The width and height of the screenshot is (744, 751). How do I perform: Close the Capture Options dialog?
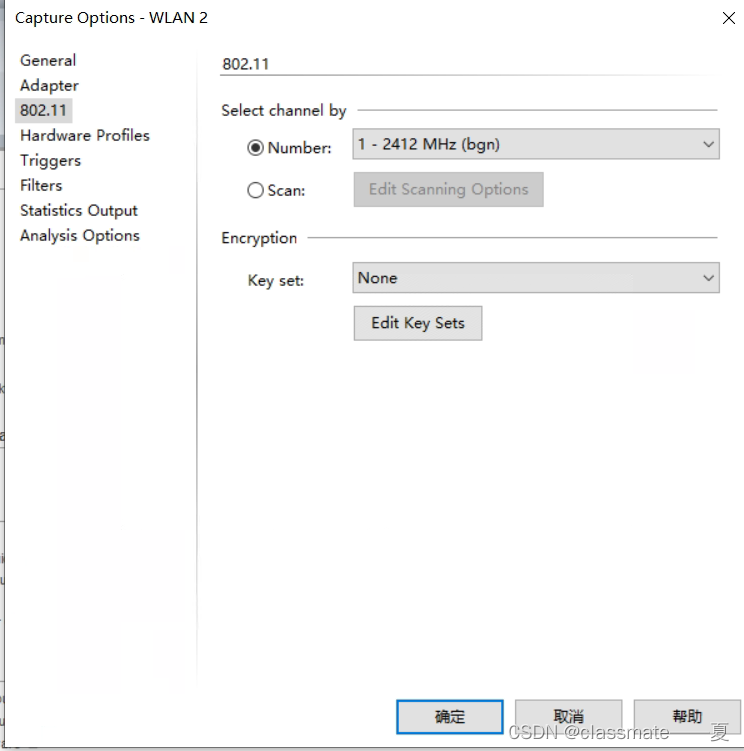pyautogui.click(x=729, y=18)
